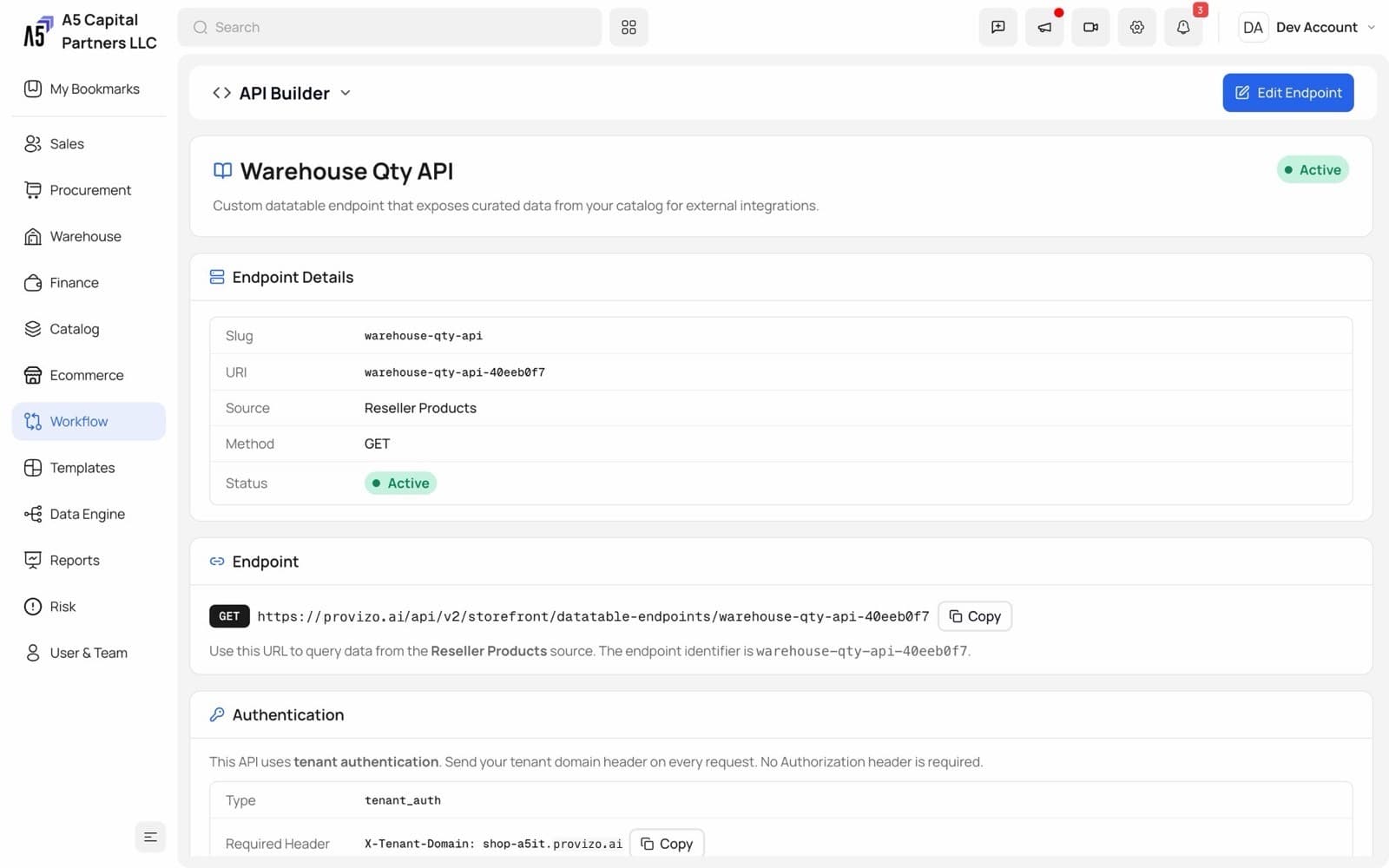Click the URI value warehouse-qty-api-40eeb0f7
The width and height of the screenshot is (1389, 868).
[x=454, y=372]
